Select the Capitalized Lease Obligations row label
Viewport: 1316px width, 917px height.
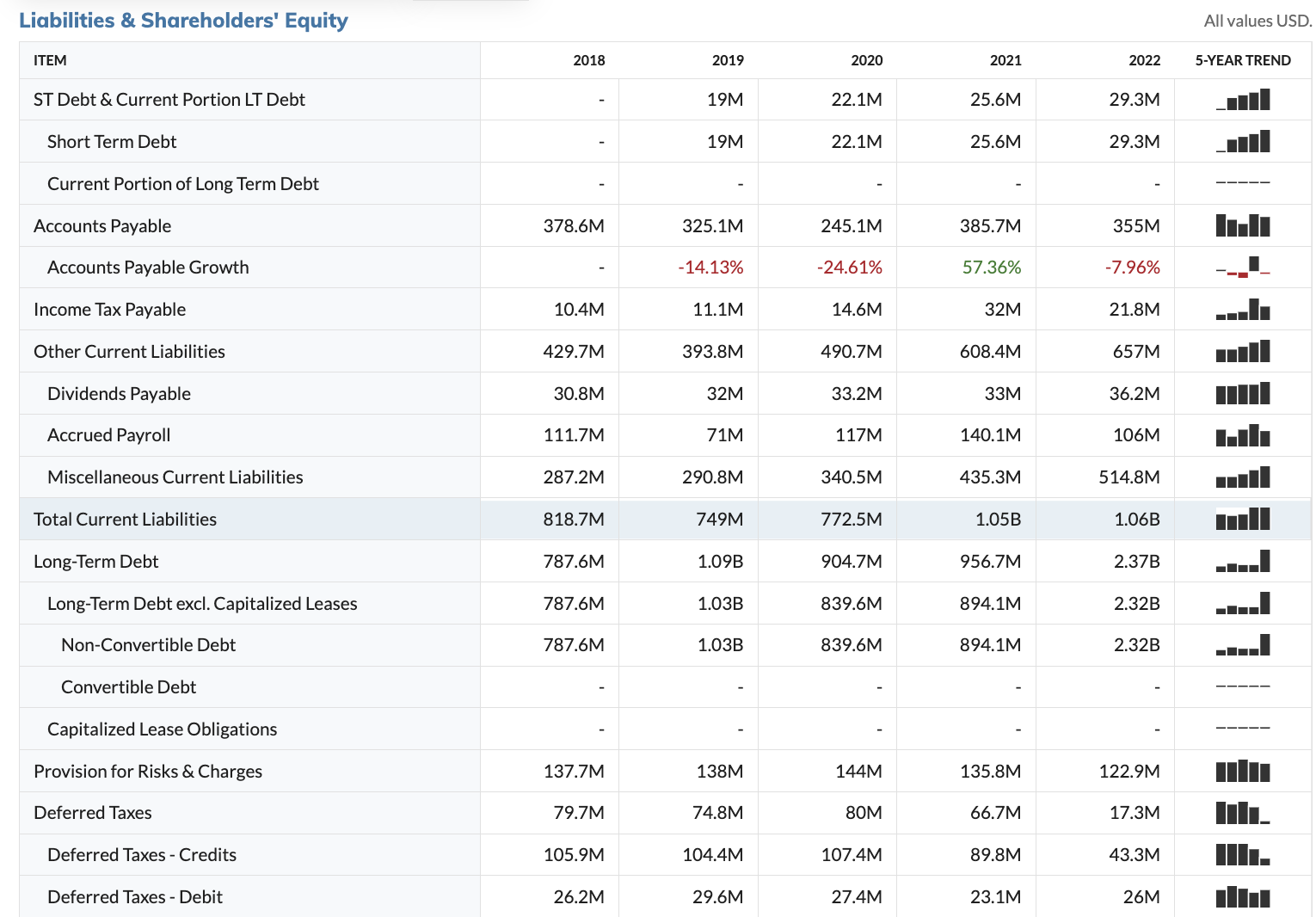(162, 729)
